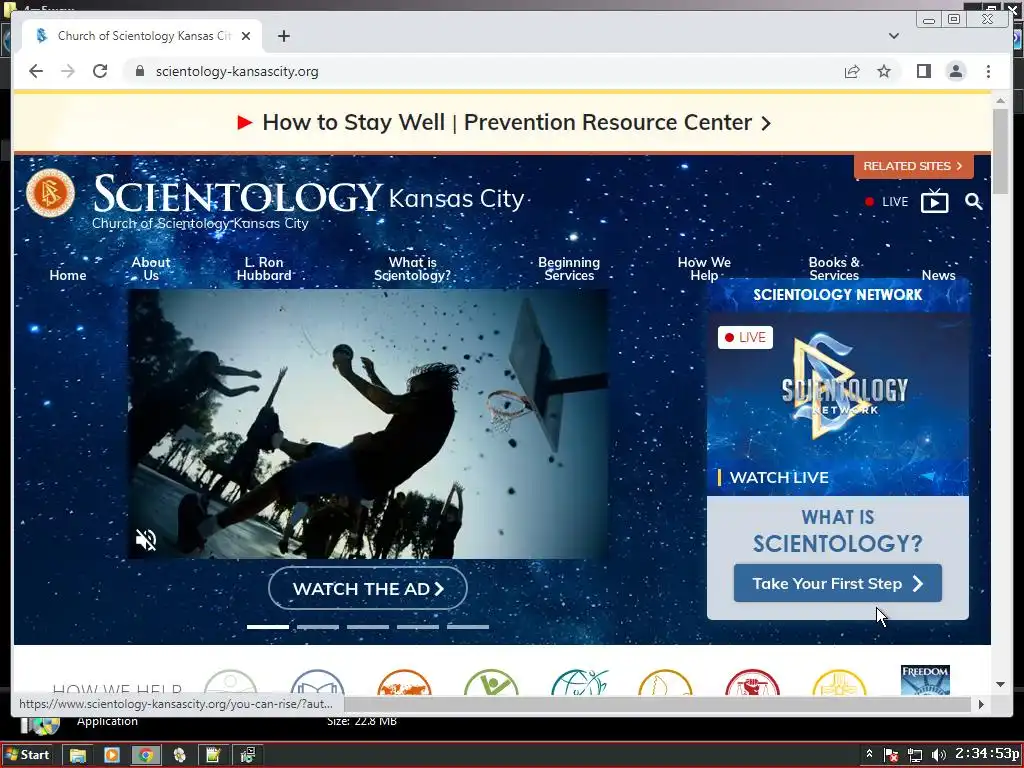This screenshot has width=1024, height=768.
Task: Open Chrome's three-dot menu
Action: tap(988, 71)
